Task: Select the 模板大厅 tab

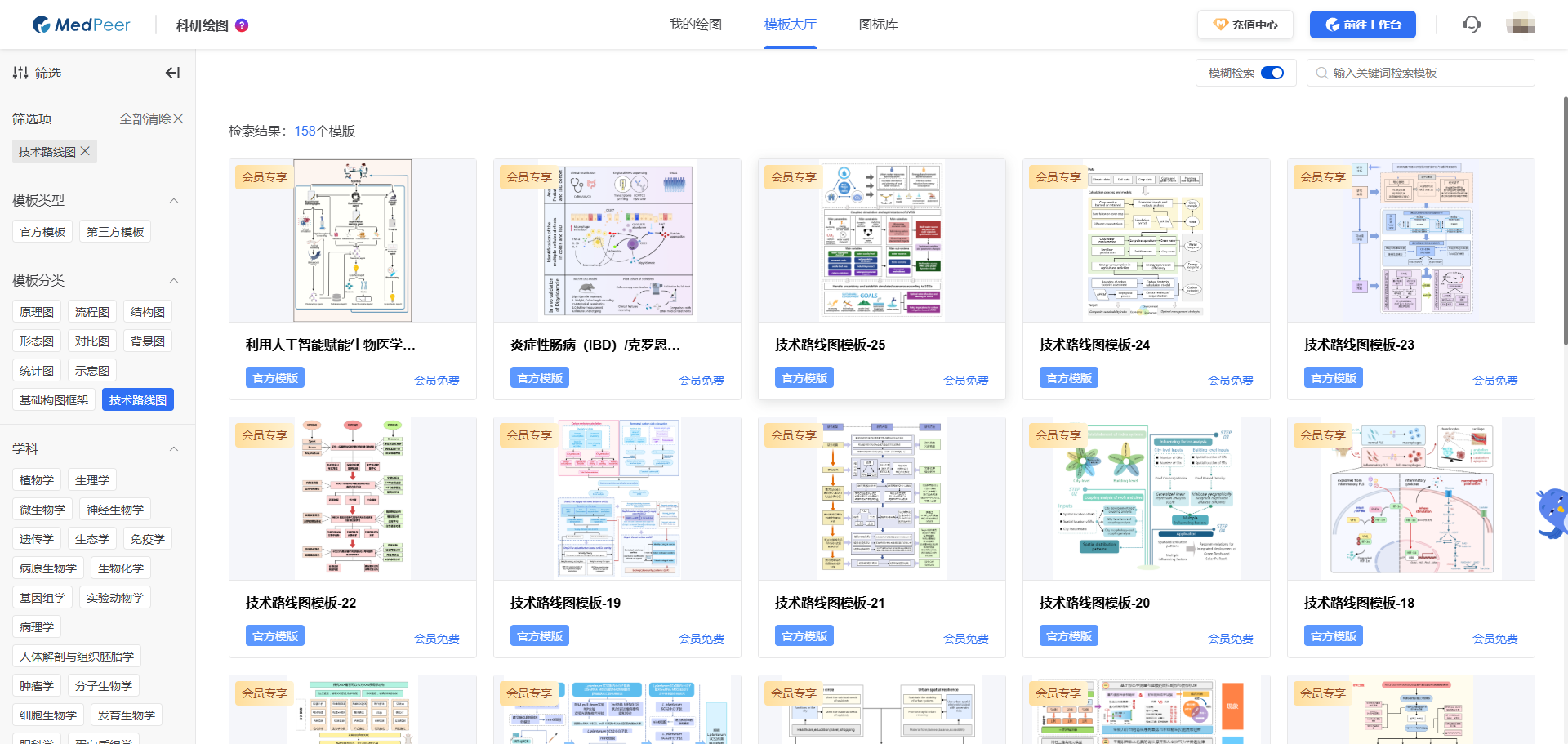Action: point(791,25)
